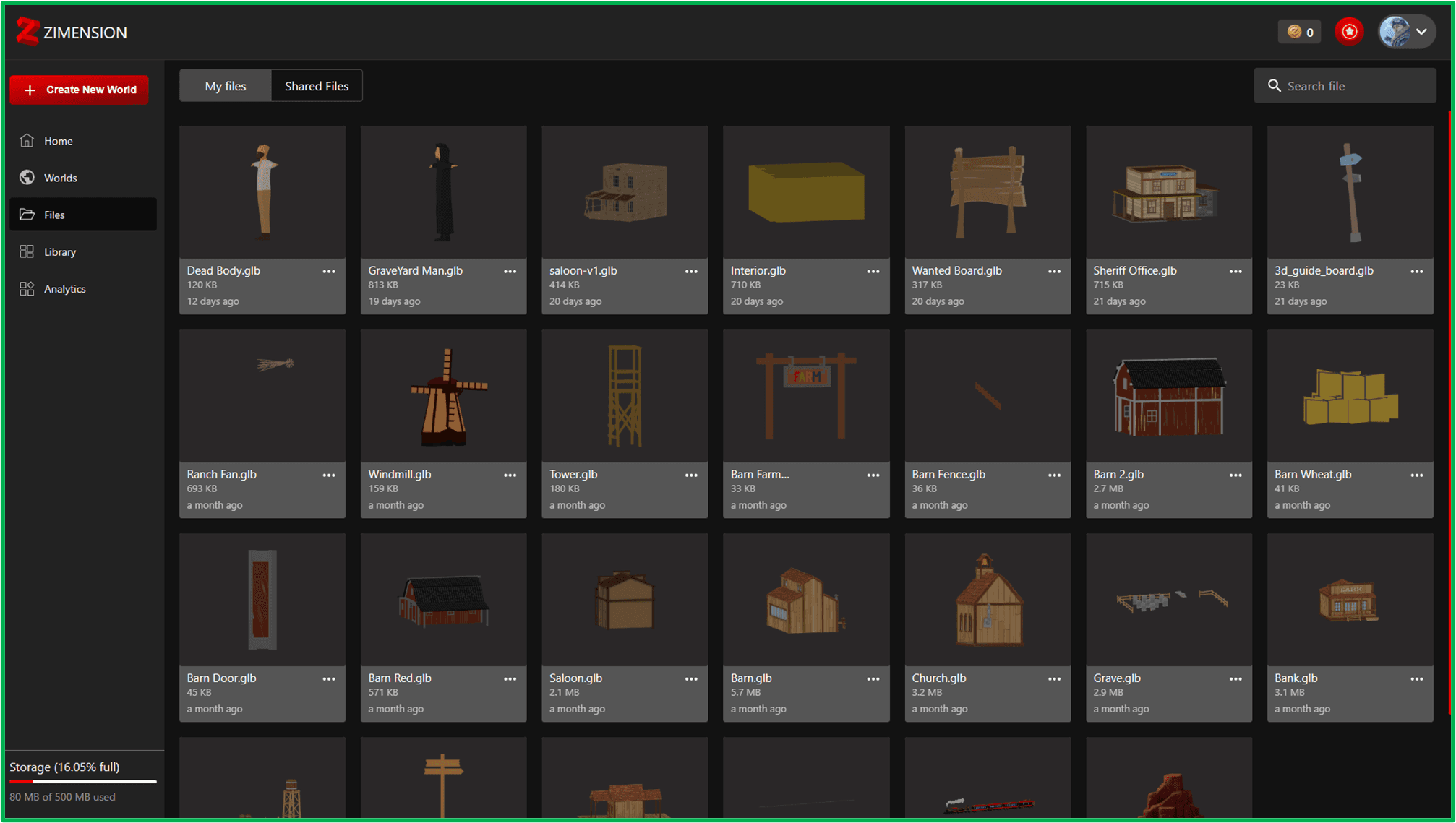Click the ZIMENSION brand name
1456x823 pixels.
pos(85,33)
